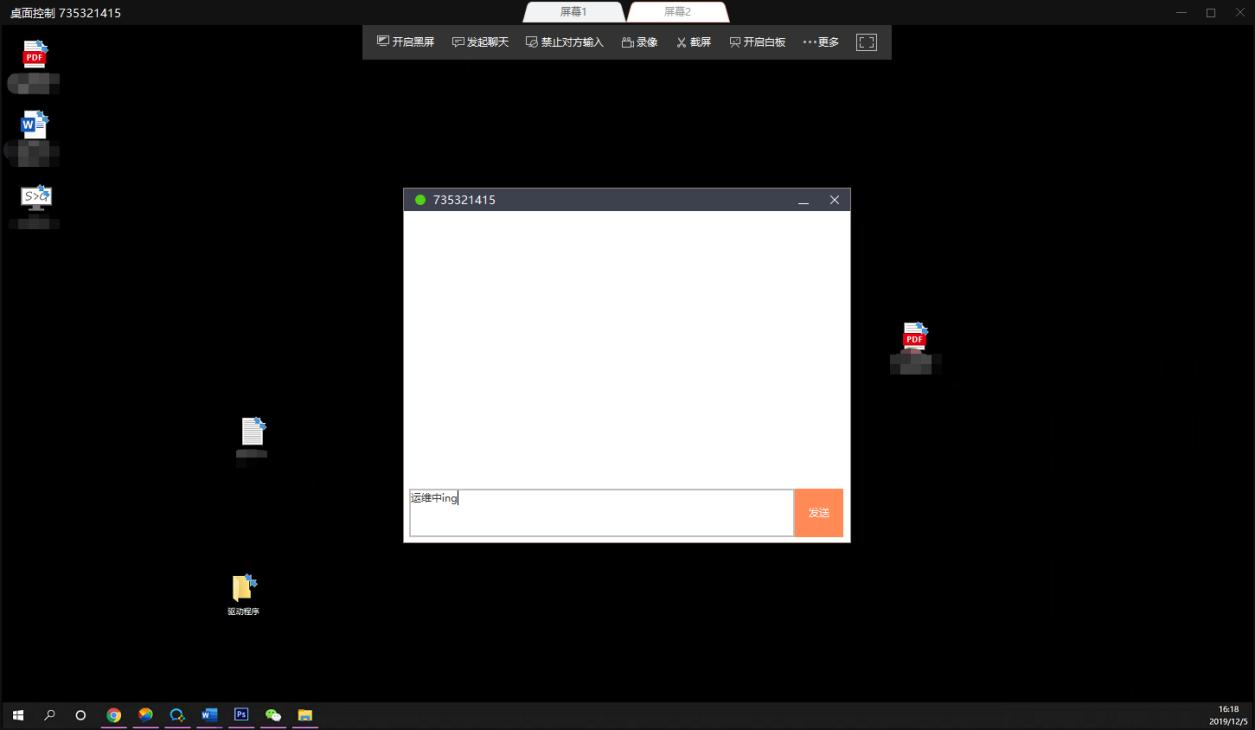Click the 桌面控制 735321415 window title

(x=66, y=12)
